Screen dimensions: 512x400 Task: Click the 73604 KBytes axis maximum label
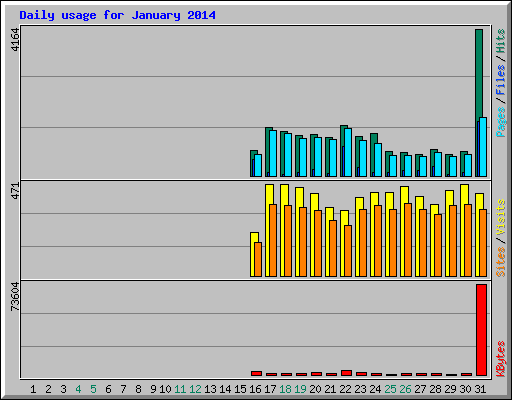pyautogui.click(x=15, y=296)
